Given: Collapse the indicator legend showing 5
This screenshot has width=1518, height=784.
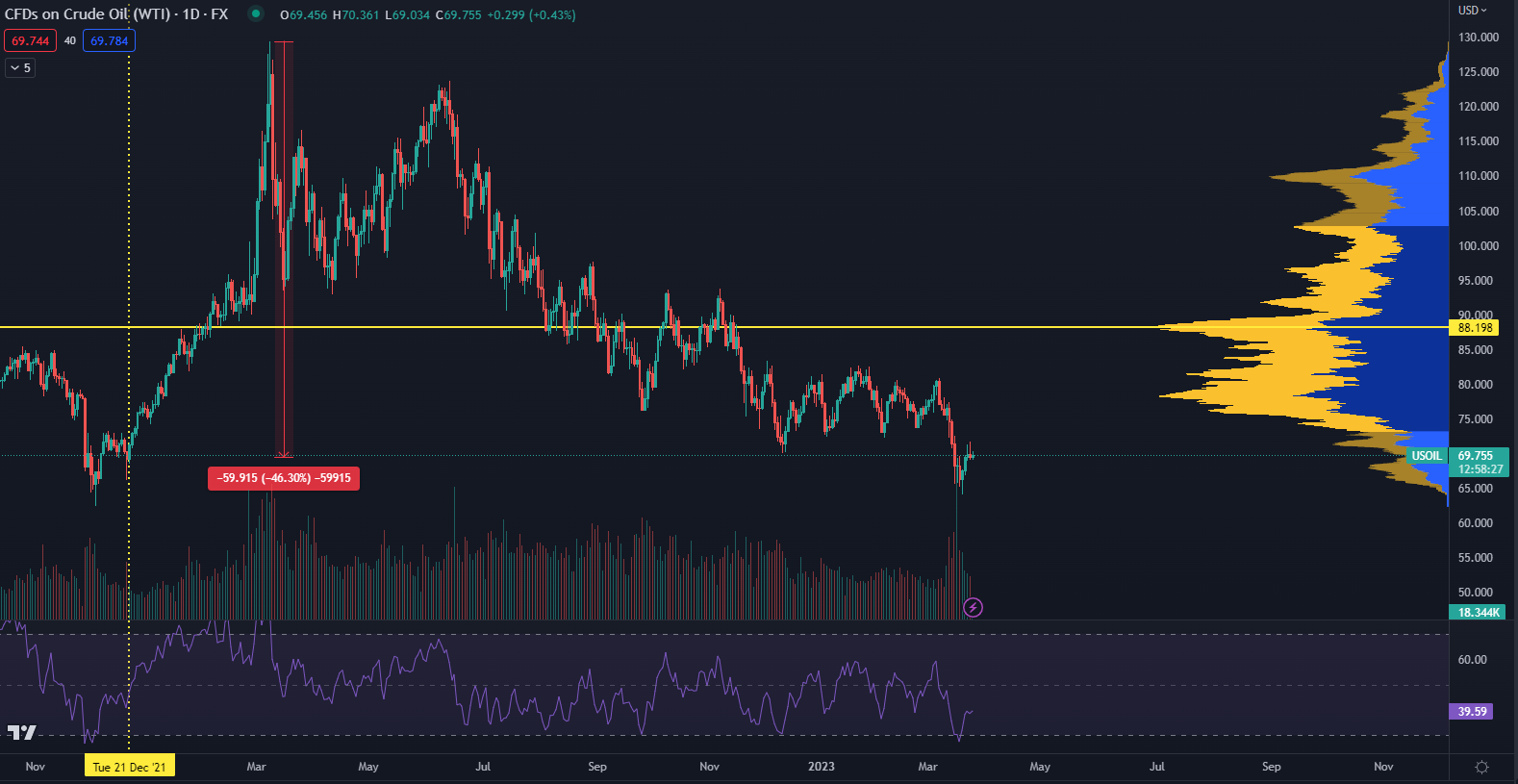Looking at the screenshot, I should (20, 67).
